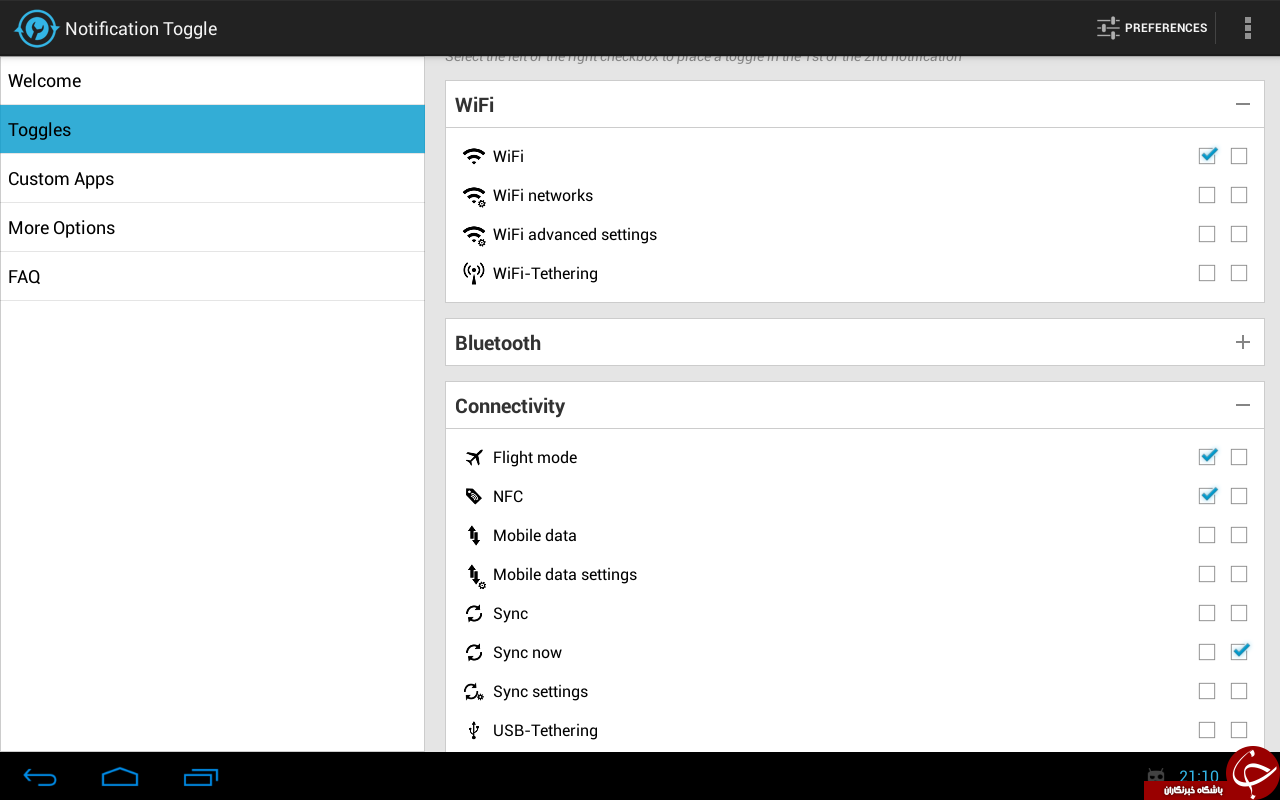Check Sync first notification checkbox
Screen dimensions: 1280x800
[x=1207, y=613]
